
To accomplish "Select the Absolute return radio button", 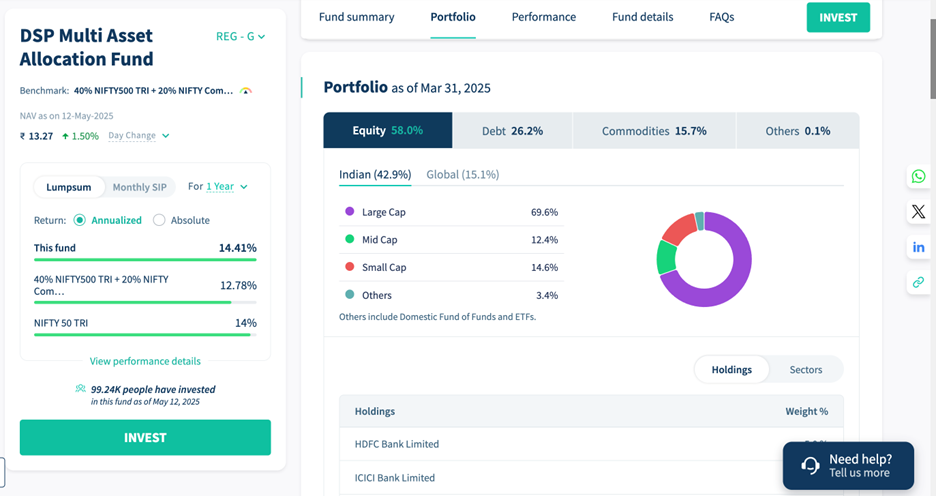I will pyautogui.click(x=159, y=220).
